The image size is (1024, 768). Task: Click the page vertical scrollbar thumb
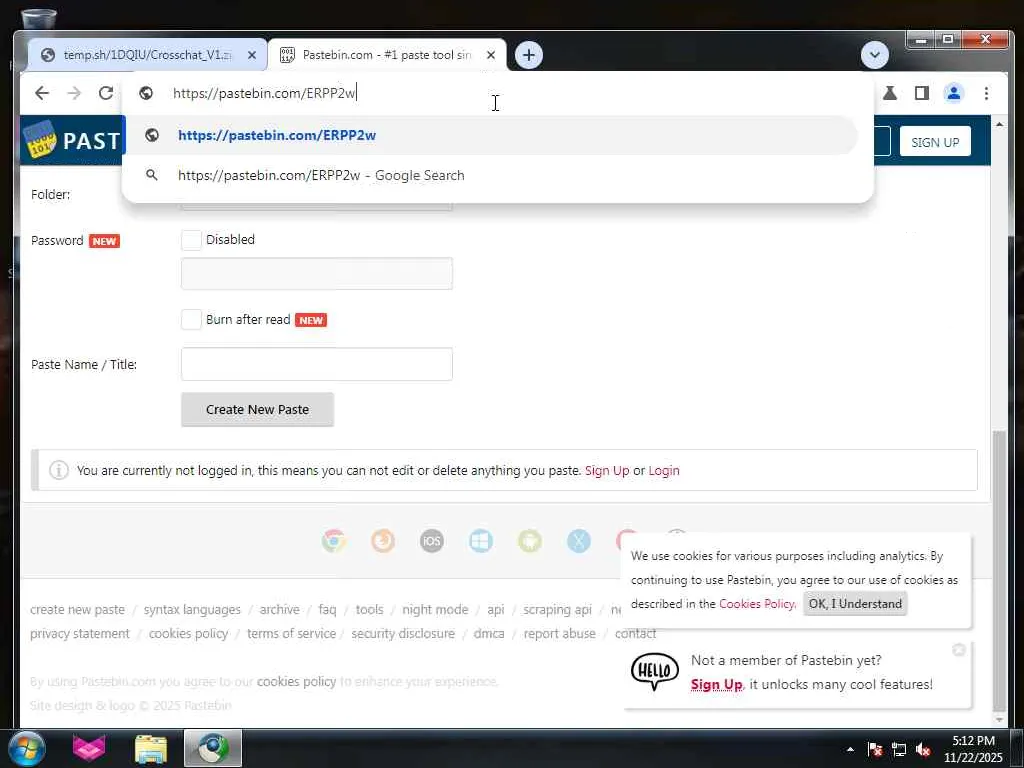point(999,570)
